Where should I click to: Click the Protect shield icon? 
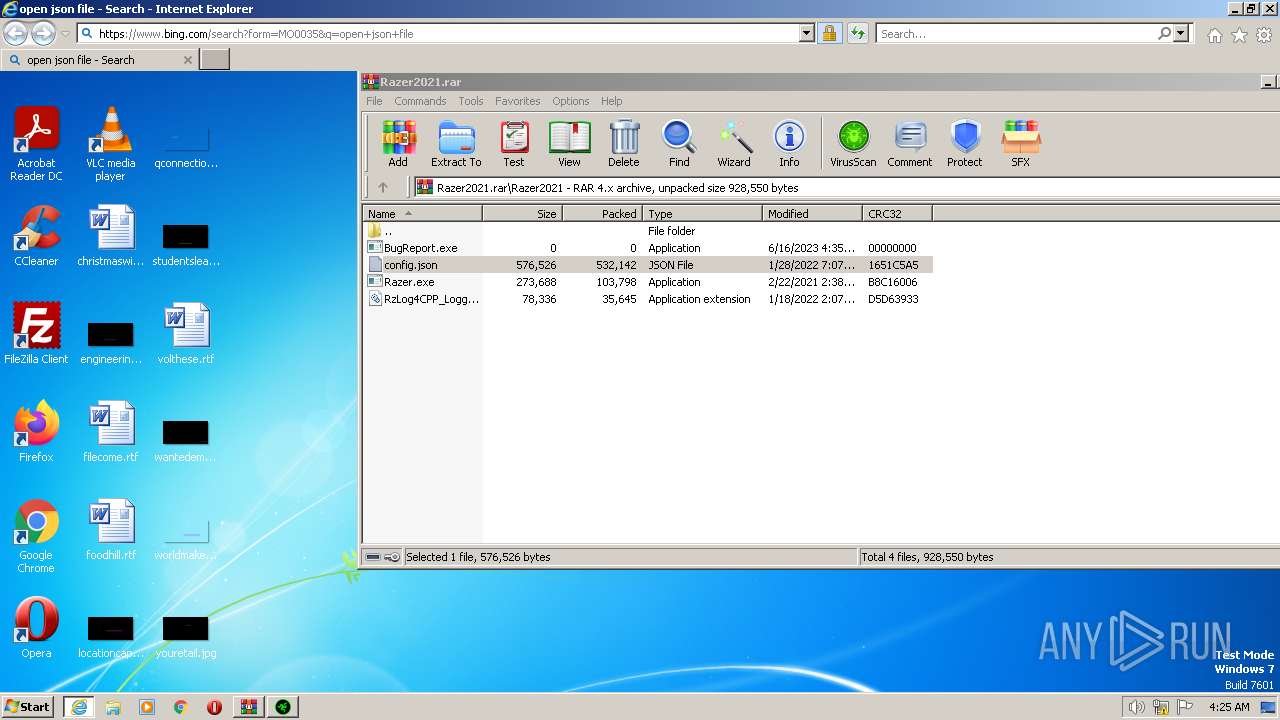pos(965,143)
